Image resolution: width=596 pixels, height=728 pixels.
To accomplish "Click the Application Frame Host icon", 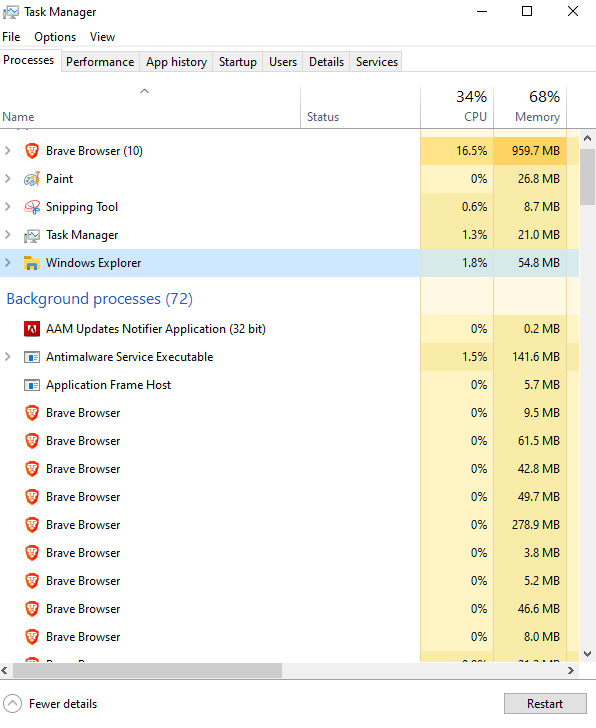I will (x=32, y=385).
